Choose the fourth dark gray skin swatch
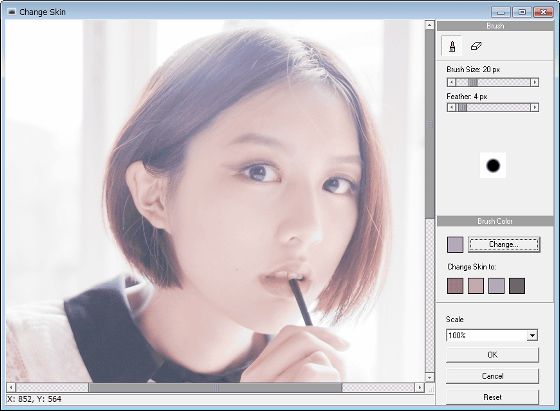This screenshot has height=411, width=560. pos(517,286)
